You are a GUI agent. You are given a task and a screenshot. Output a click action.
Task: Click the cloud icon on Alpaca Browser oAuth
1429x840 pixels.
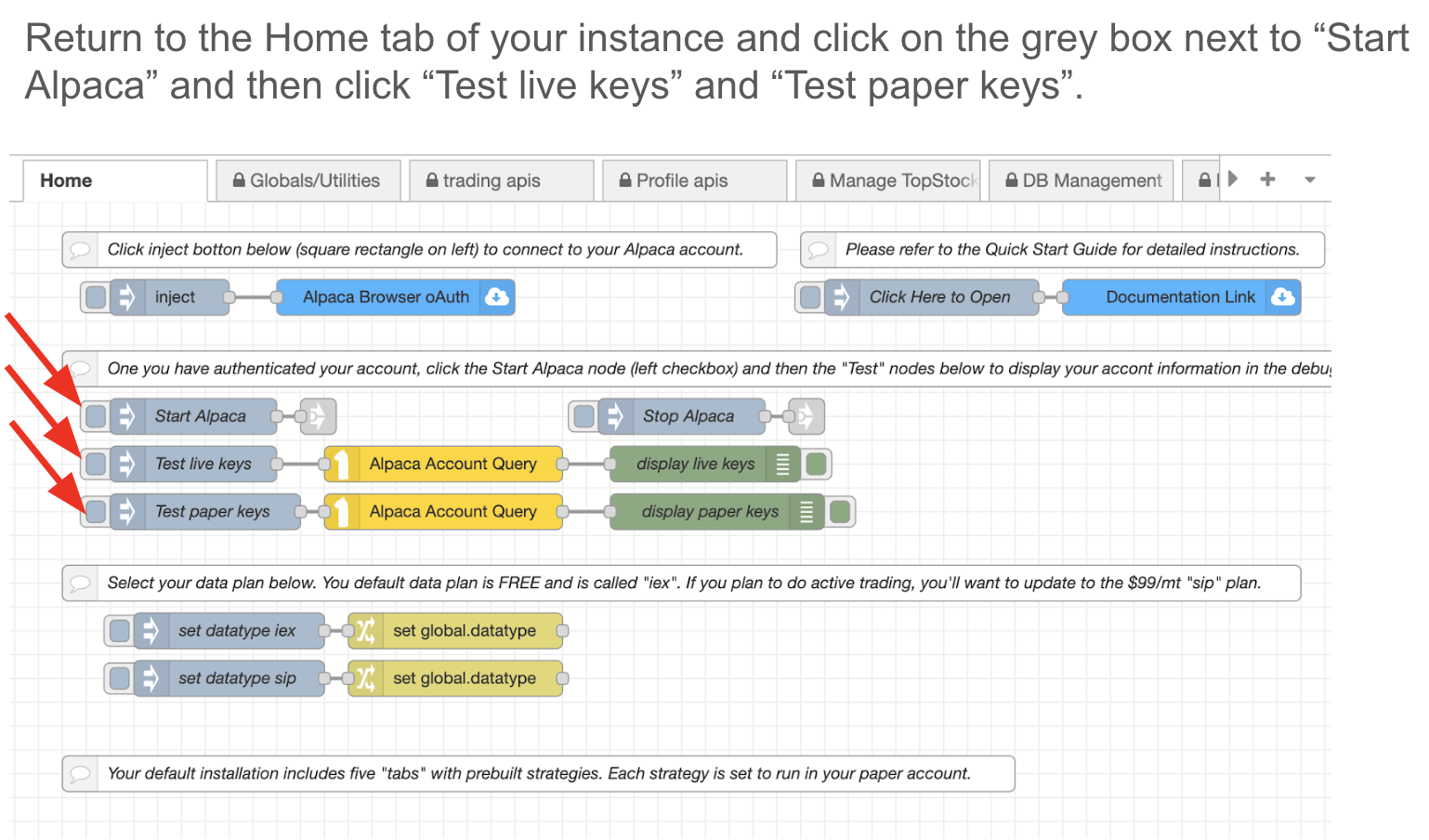(x=497, y=297)
